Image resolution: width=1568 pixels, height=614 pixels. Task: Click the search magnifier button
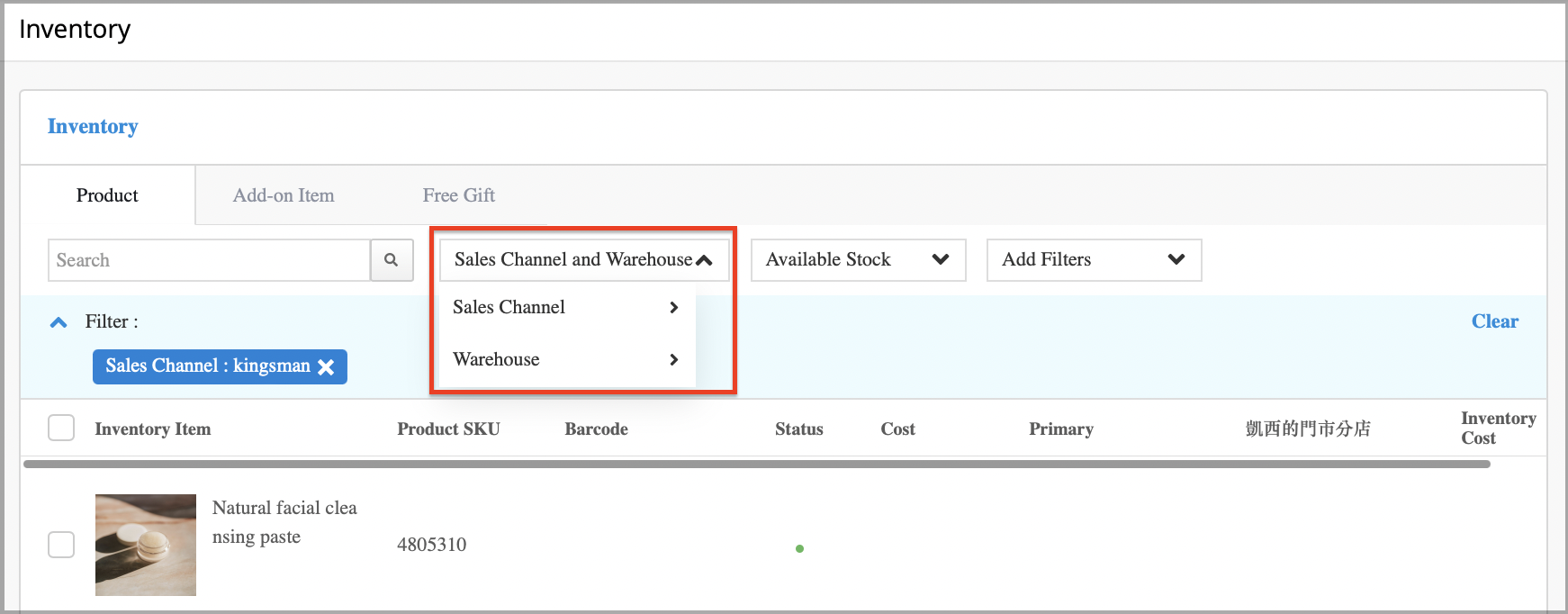tap(392, 260)
